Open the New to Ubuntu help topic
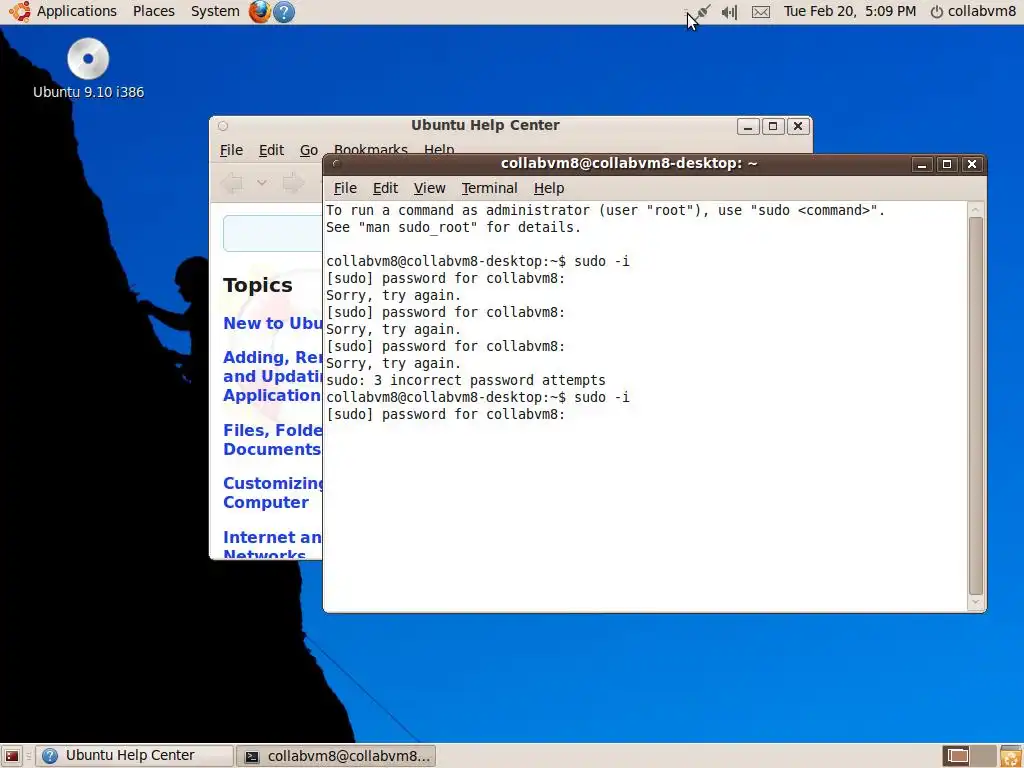The image size is (1024, 768). 273,323
